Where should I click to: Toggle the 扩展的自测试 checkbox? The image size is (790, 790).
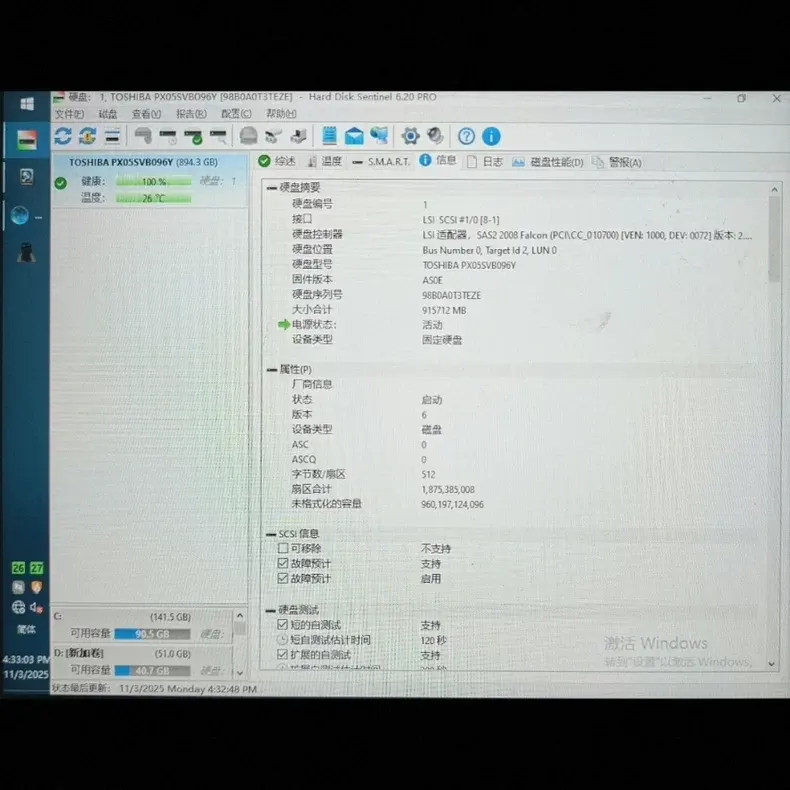(283, 654)
